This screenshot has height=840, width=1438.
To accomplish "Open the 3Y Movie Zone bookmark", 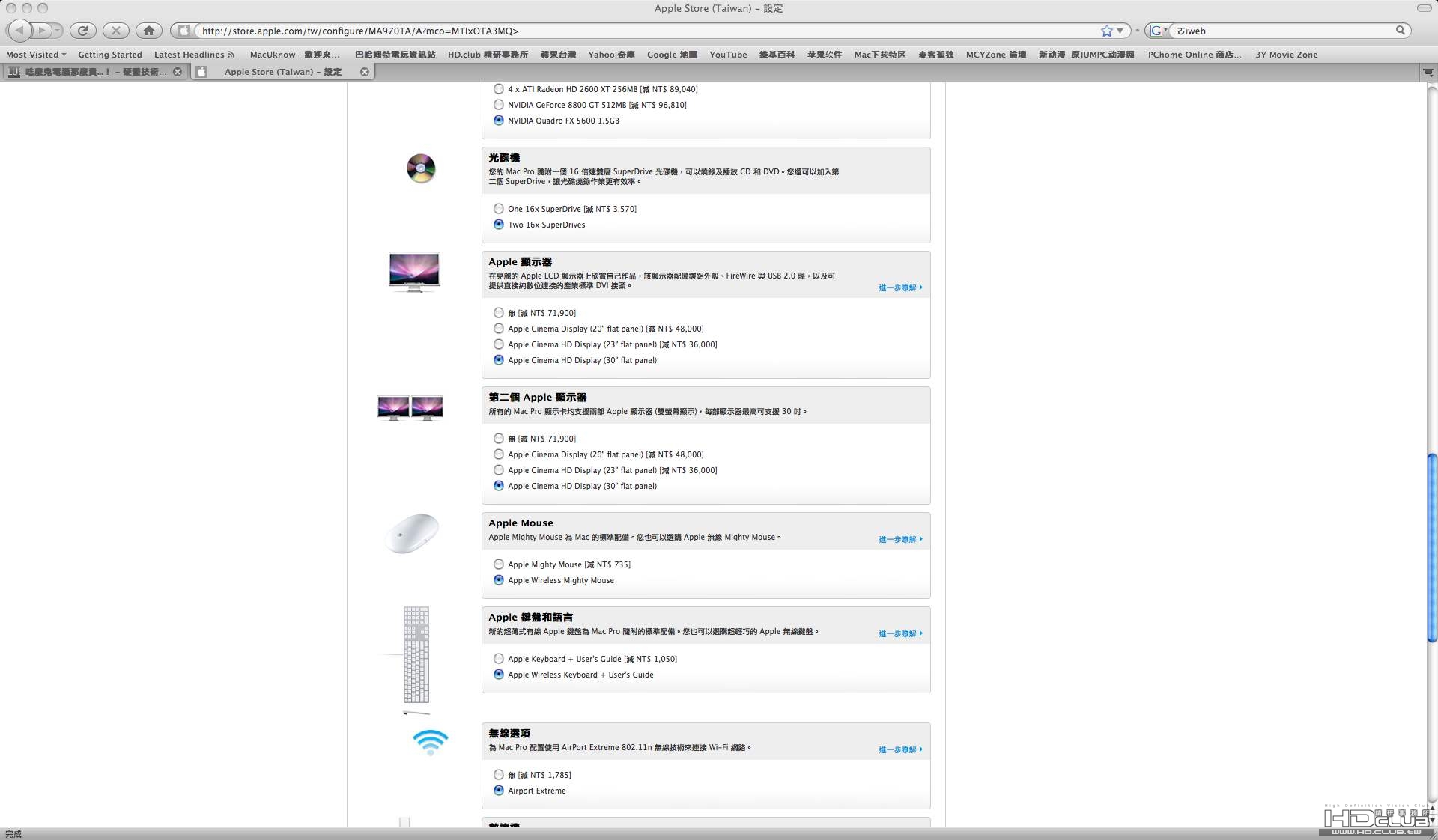I will (x=1286, y=55).
